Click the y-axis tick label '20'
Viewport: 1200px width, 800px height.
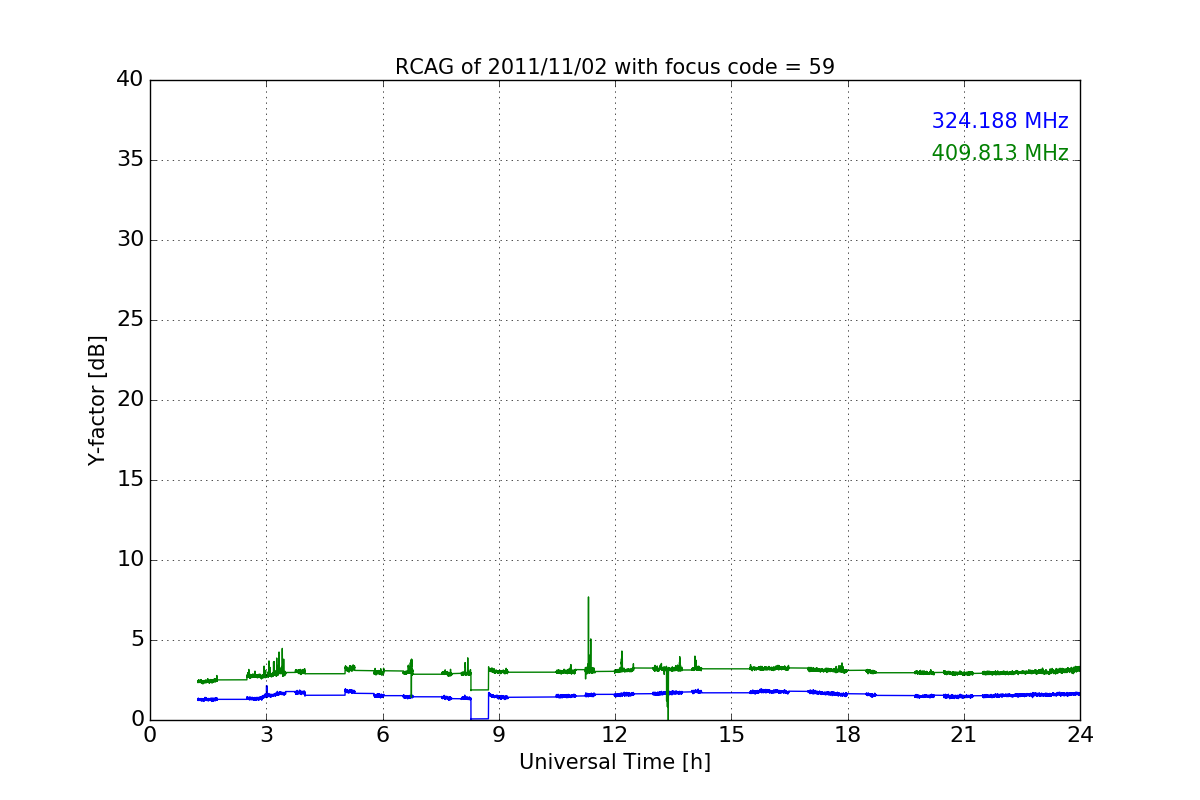(130, 400)
